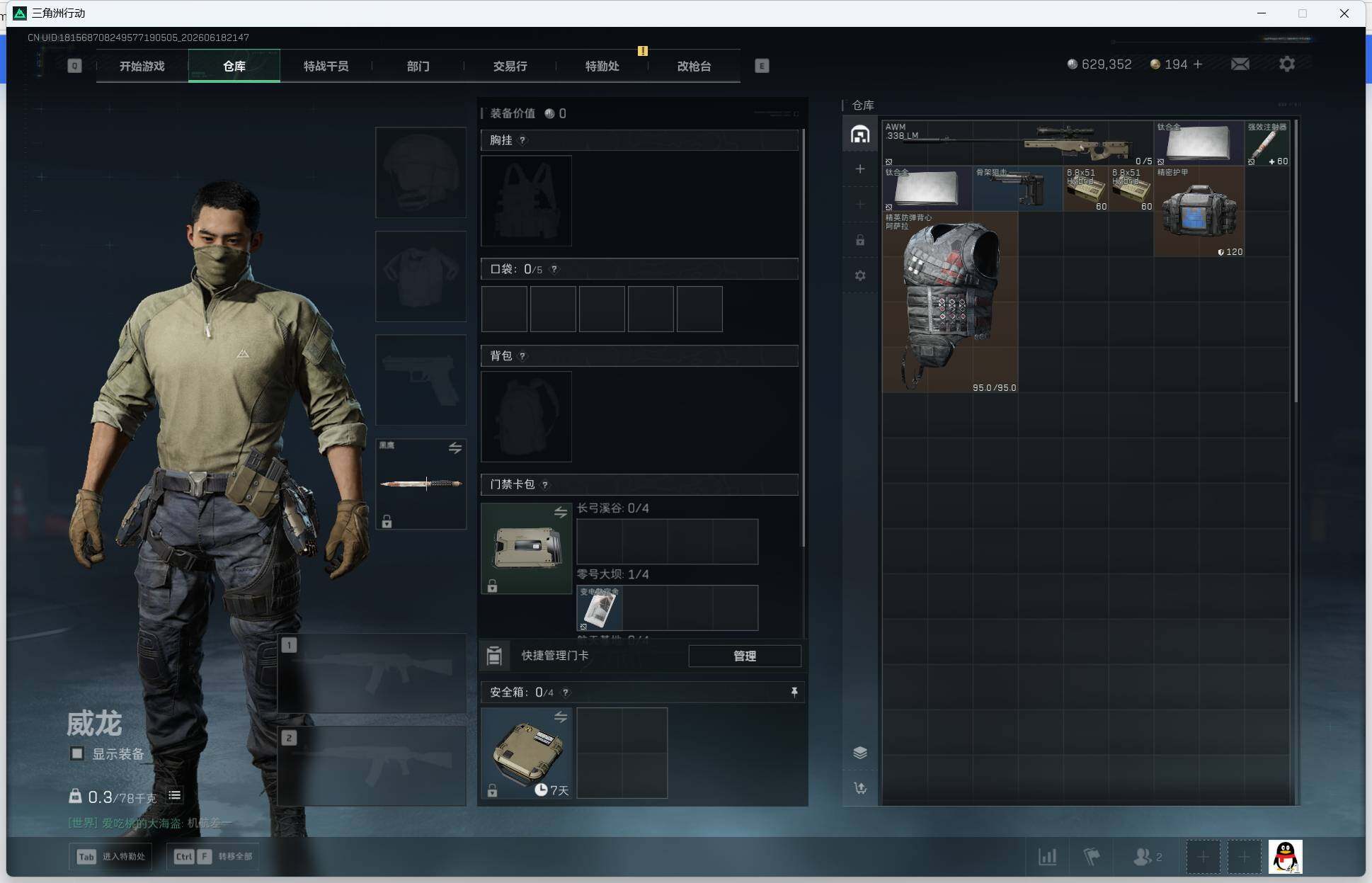
Task: Click the swap icon on the 黑鹰 knife slot
Action: point(455,448)
